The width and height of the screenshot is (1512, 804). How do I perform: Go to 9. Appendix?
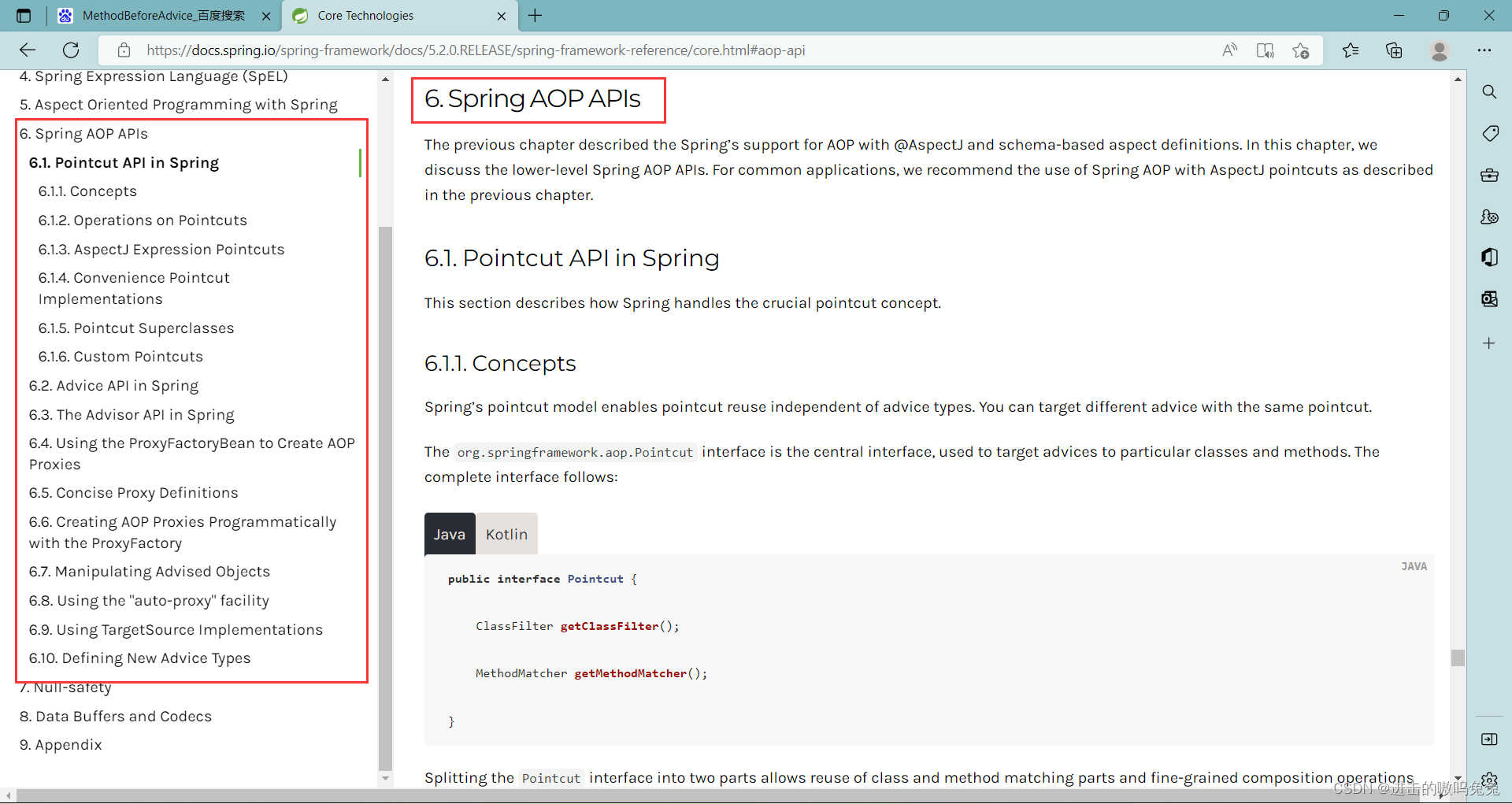pyautogui.click(x=61, y=745)
